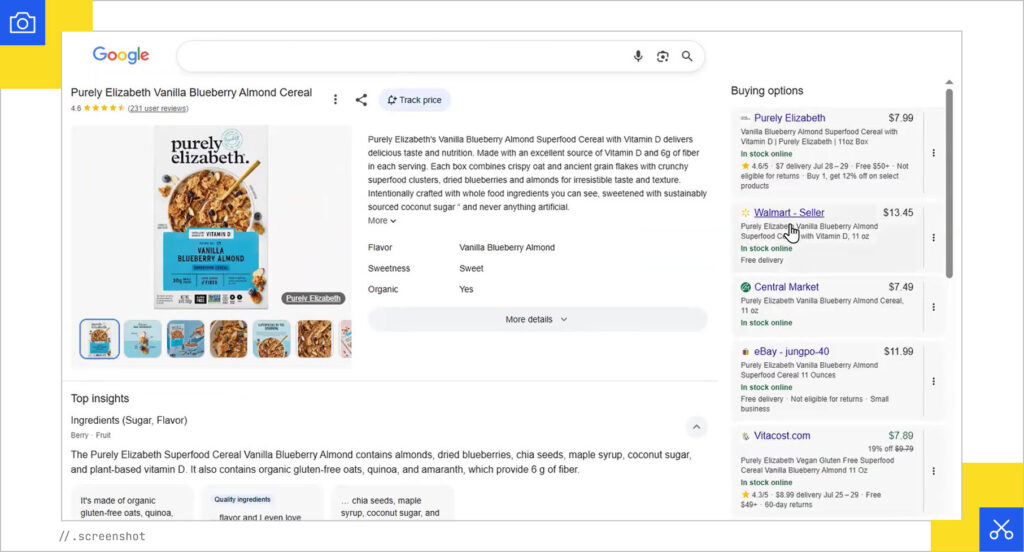1024x552 pixels.
Task: Select the first cereal box thumbnail
Action: (99, 339)
